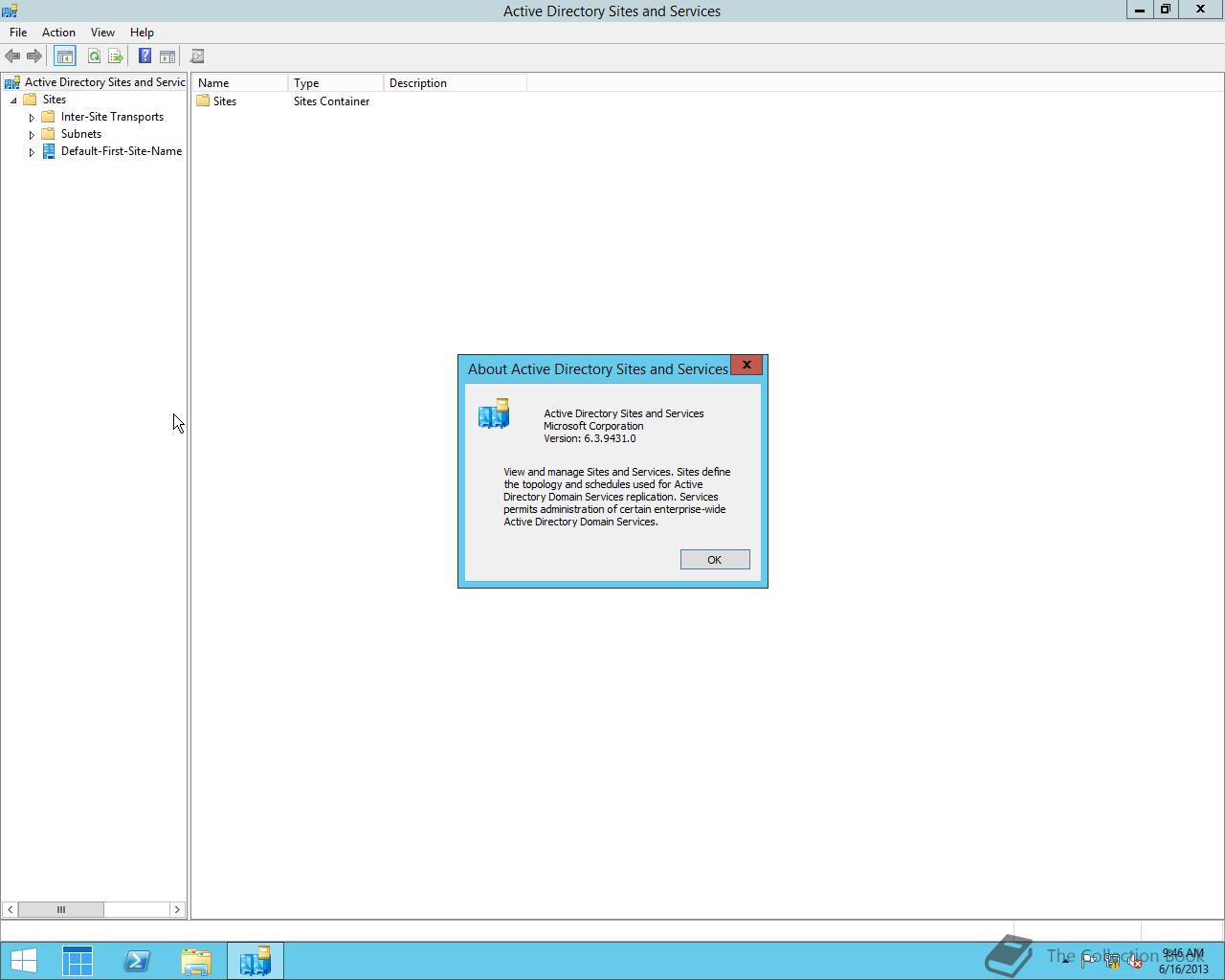This screenshot has width=1225, height=980.
Task: Click the Subnets folder icon
Action: (49, 134)
